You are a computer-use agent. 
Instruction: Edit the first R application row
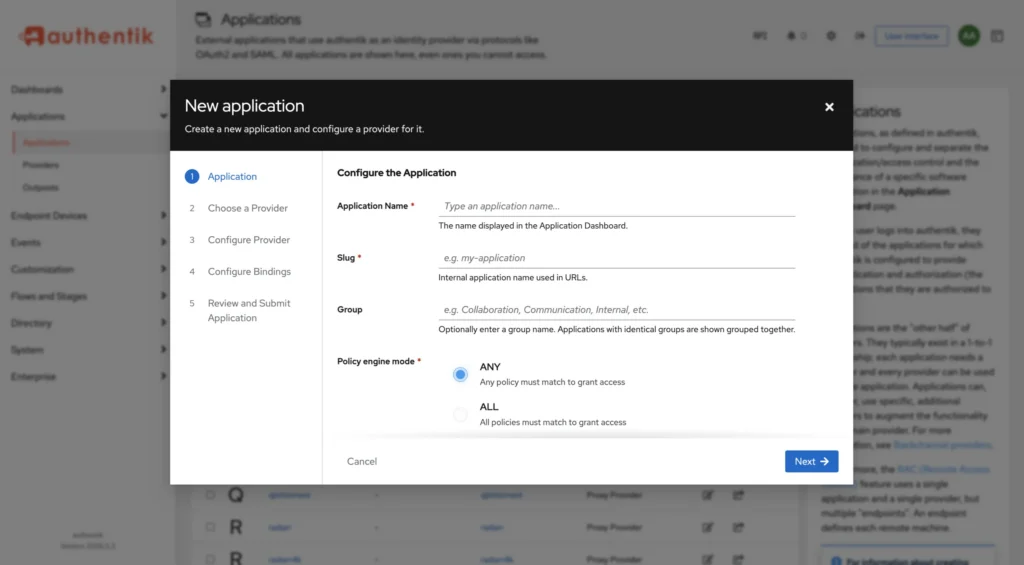click(707, 527)
